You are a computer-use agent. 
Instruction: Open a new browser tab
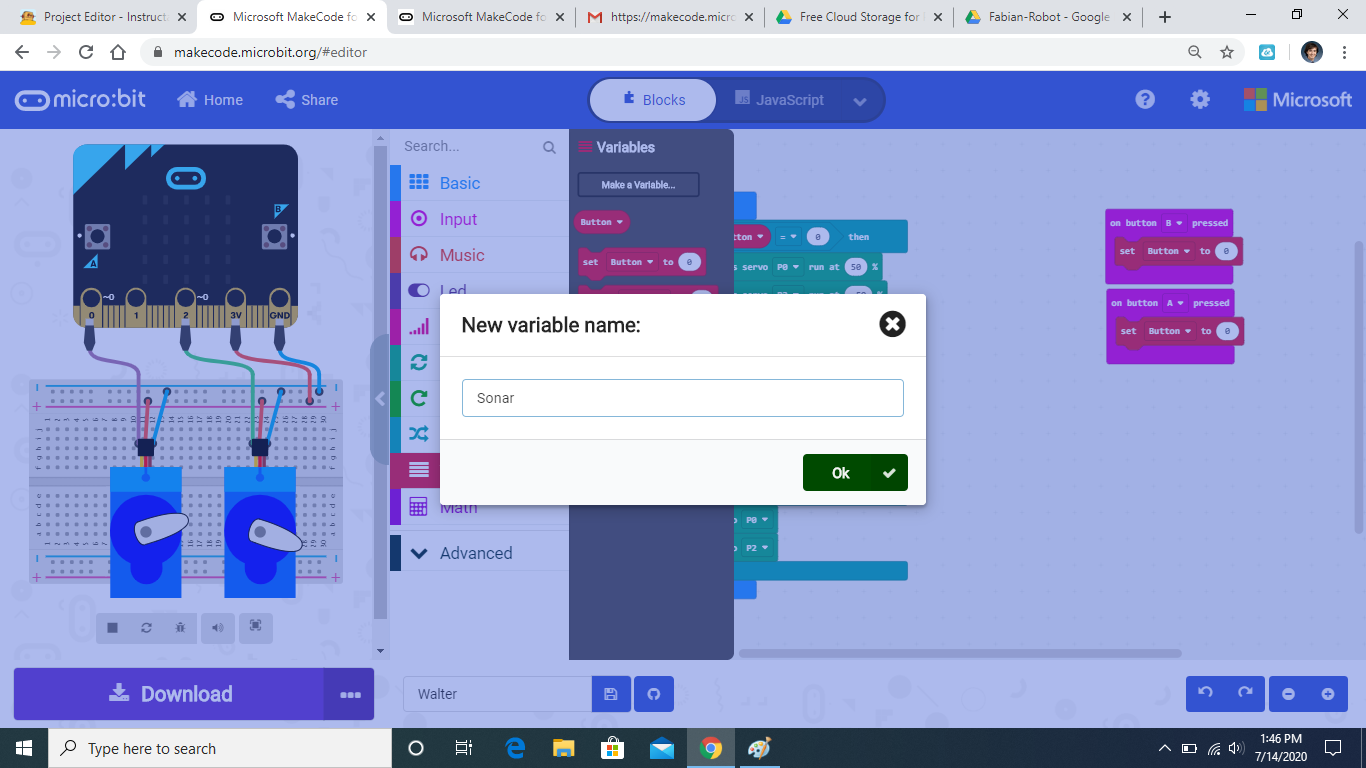(1164, 17)
